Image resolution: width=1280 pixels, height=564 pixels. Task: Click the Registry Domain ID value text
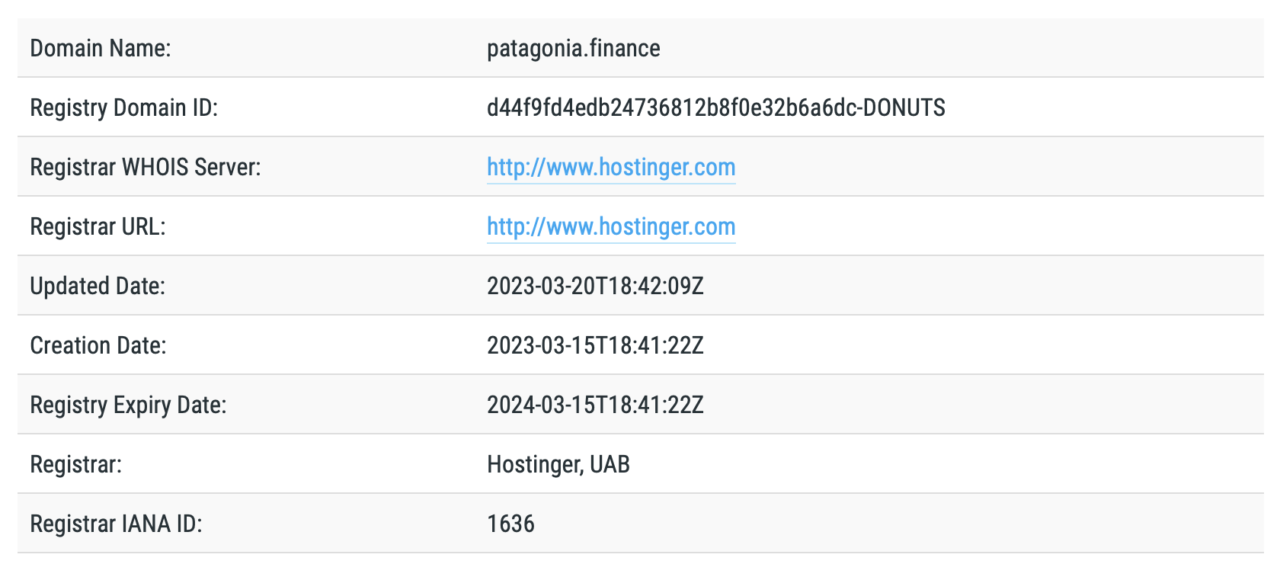(716, 107)
